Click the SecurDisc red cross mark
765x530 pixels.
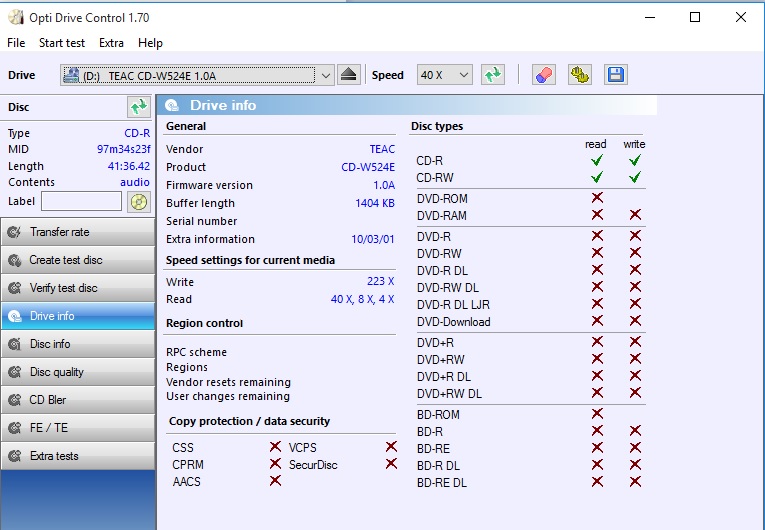pyautogui.click(x=391, y=464)
